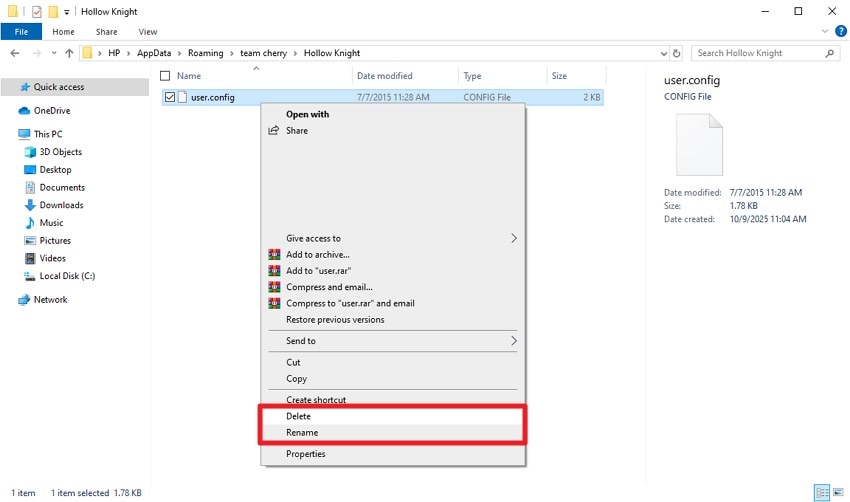The width and height of the screenshot is (850, 502).
Task: Open the File ribbon tab
Action: click(x=21, y=32)
